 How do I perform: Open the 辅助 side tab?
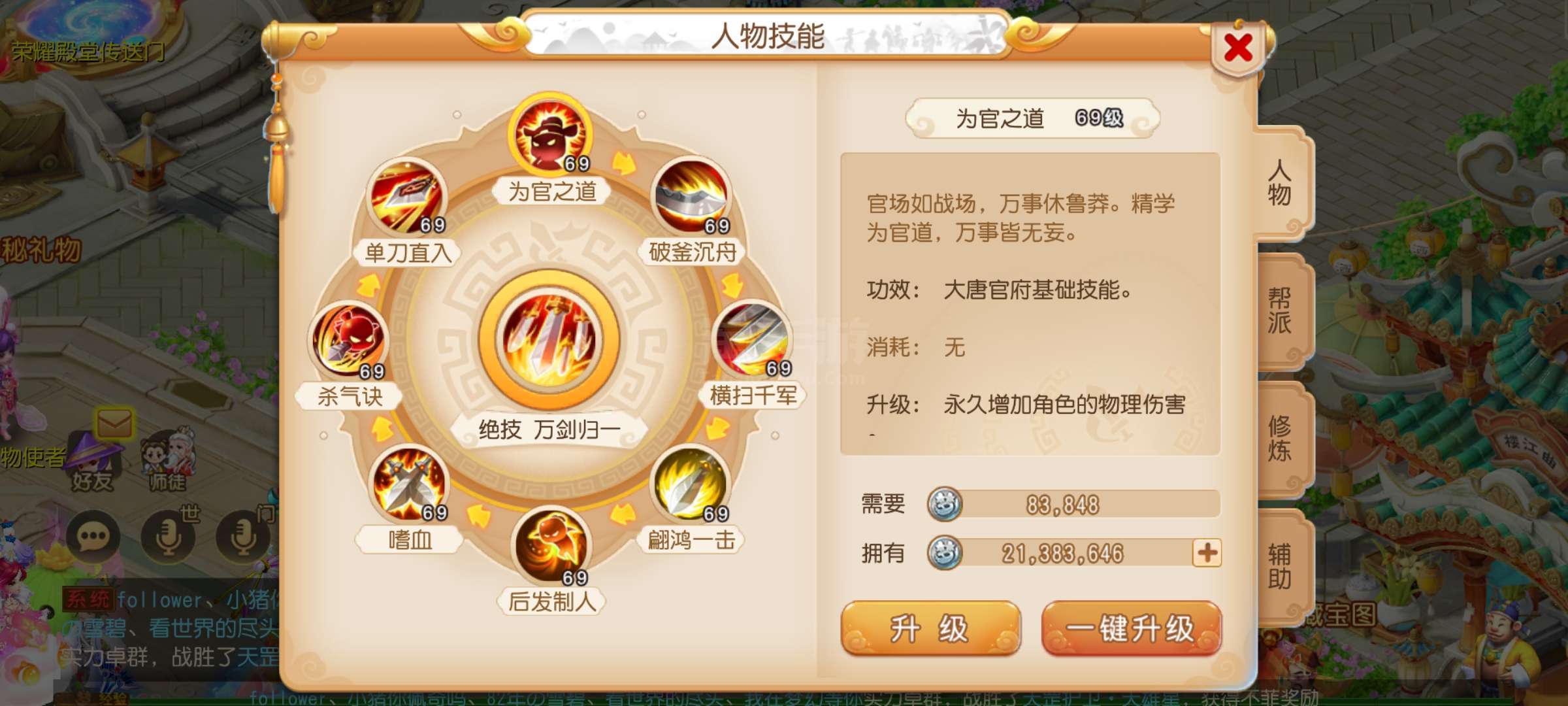(x=1281, y=567)
